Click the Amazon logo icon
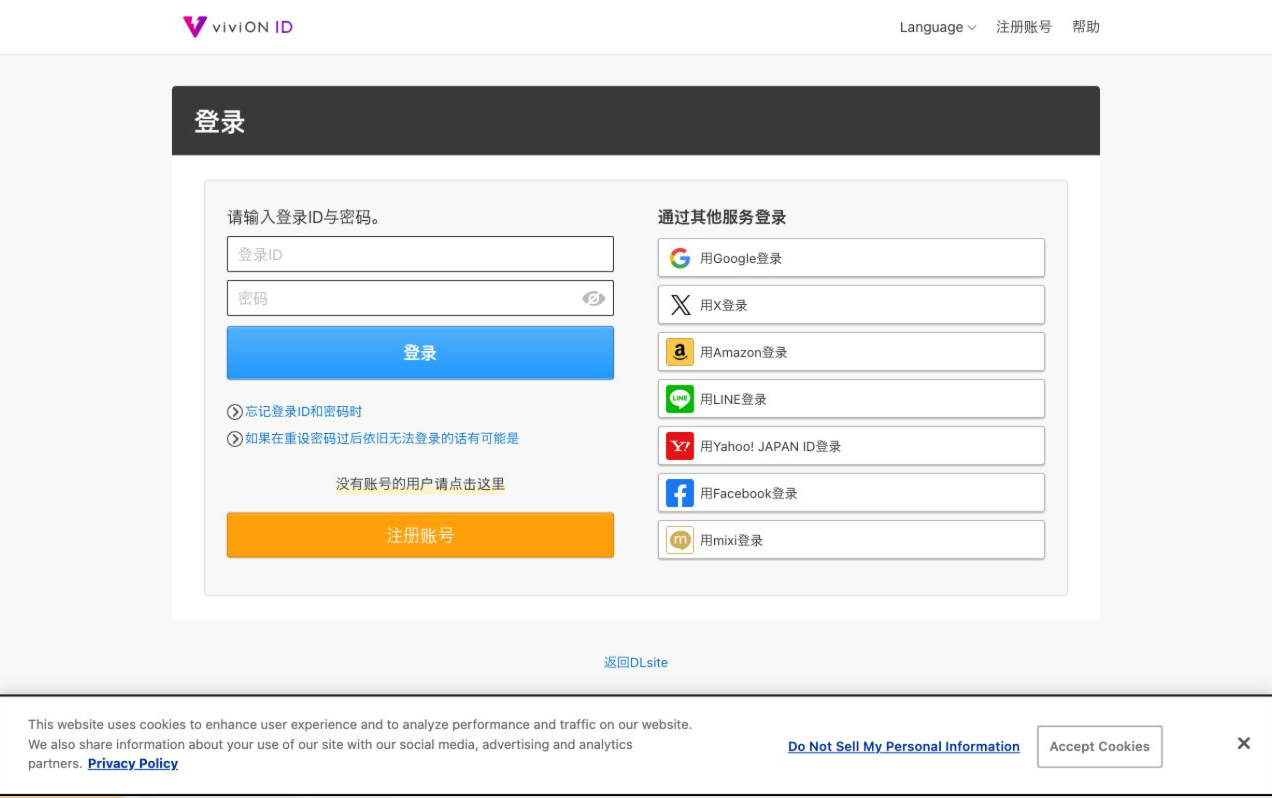The image size is (1272, 798). pyautogui.click(x=680, y=352)
